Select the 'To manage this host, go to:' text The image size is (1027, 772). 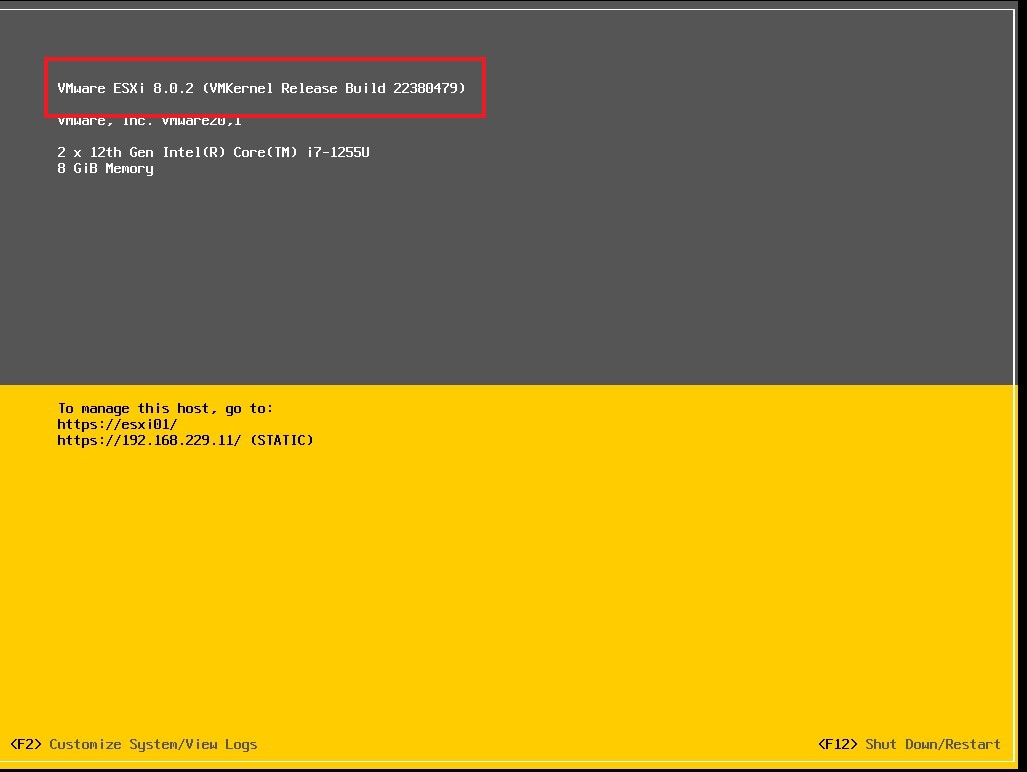pos(165,409)
